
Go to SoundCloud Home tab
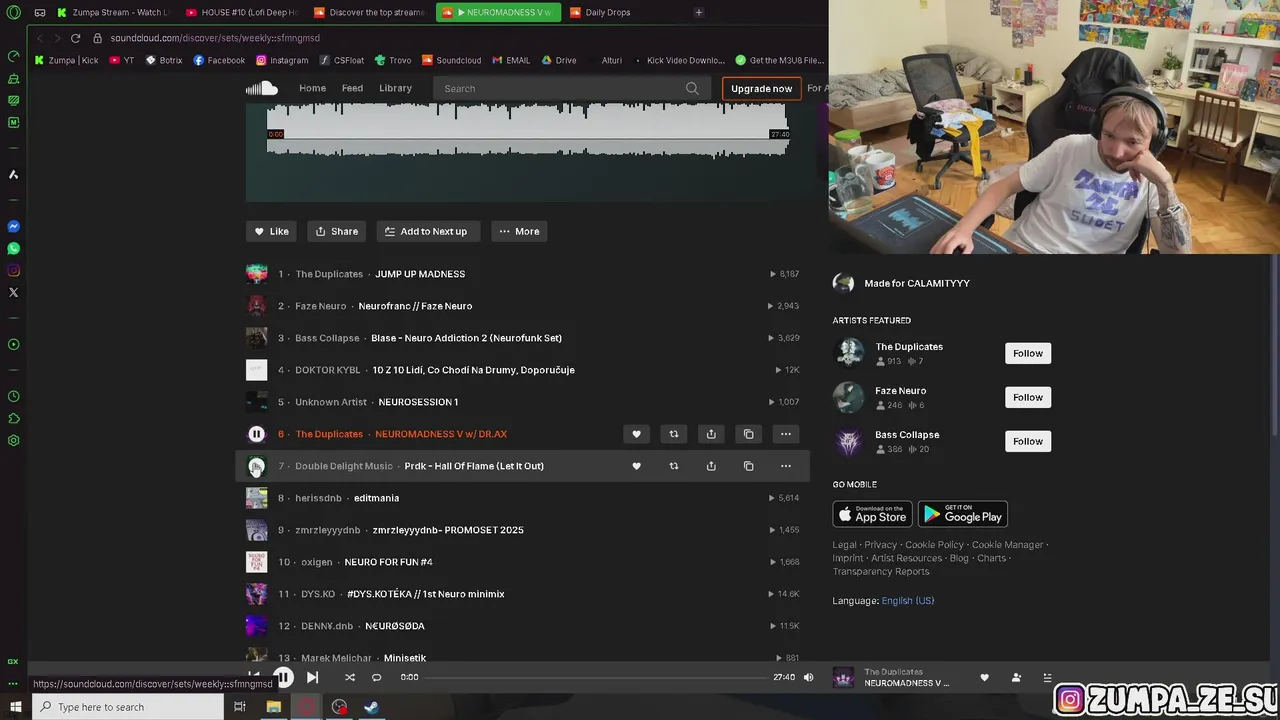312,88
